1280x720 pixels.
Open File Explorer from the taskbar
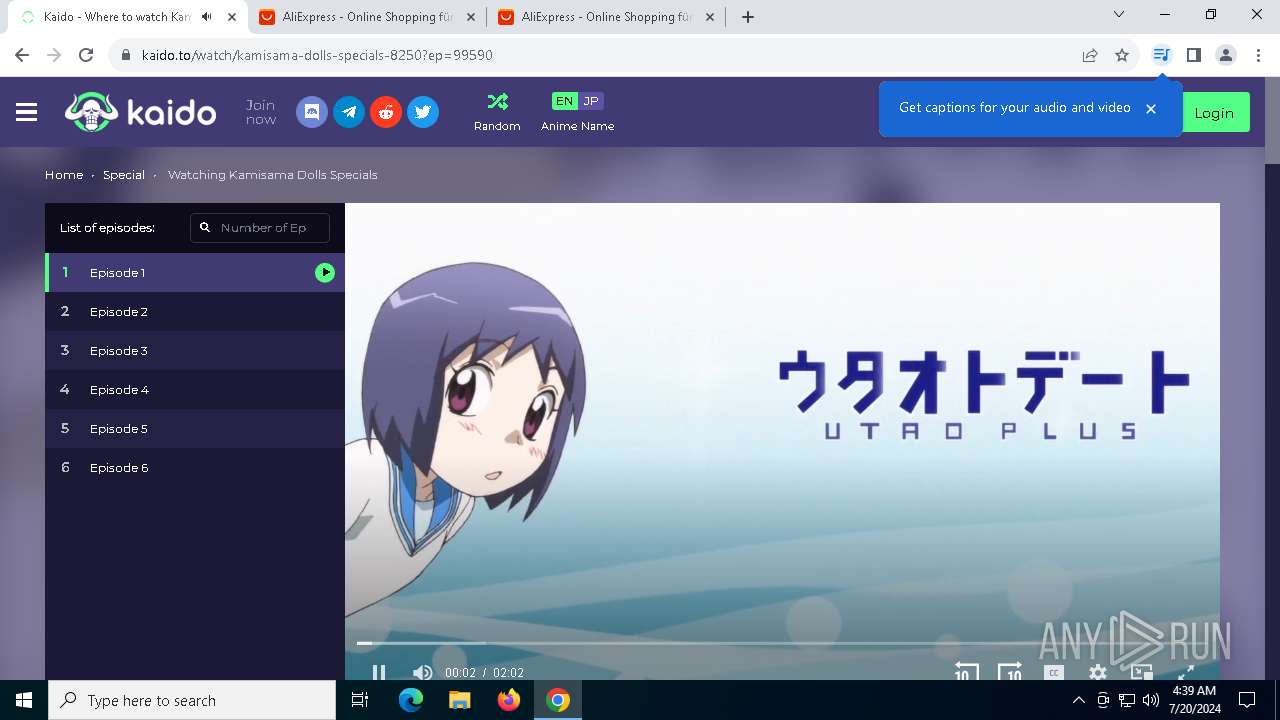(x=460, y=700)
